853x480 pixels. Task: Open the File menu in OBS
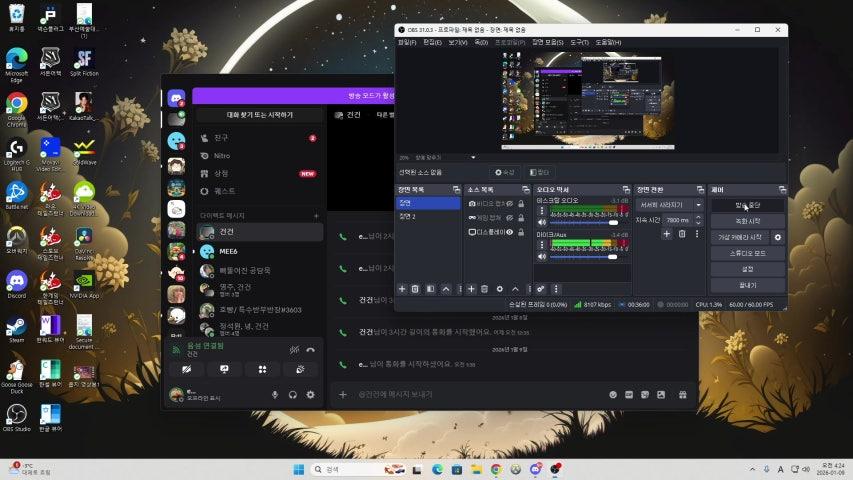click(406, 43)
